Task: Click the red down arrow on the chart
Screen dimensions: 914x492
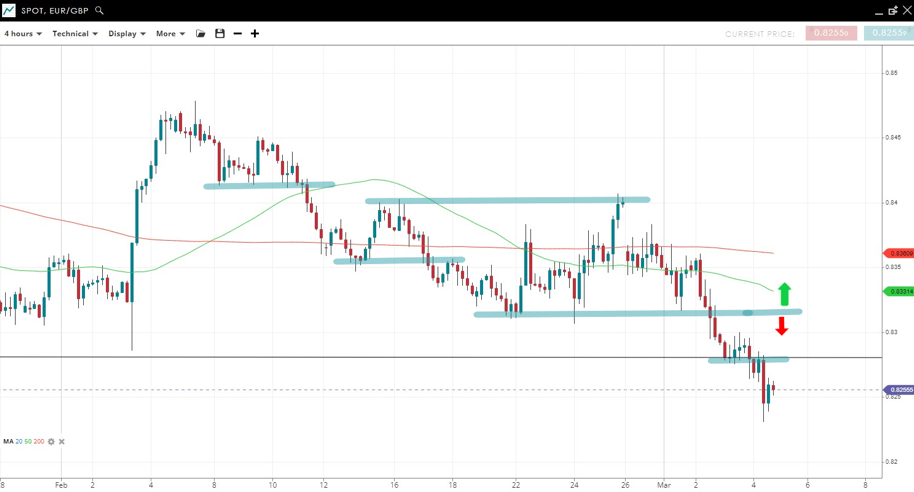Action: [782, 326]
